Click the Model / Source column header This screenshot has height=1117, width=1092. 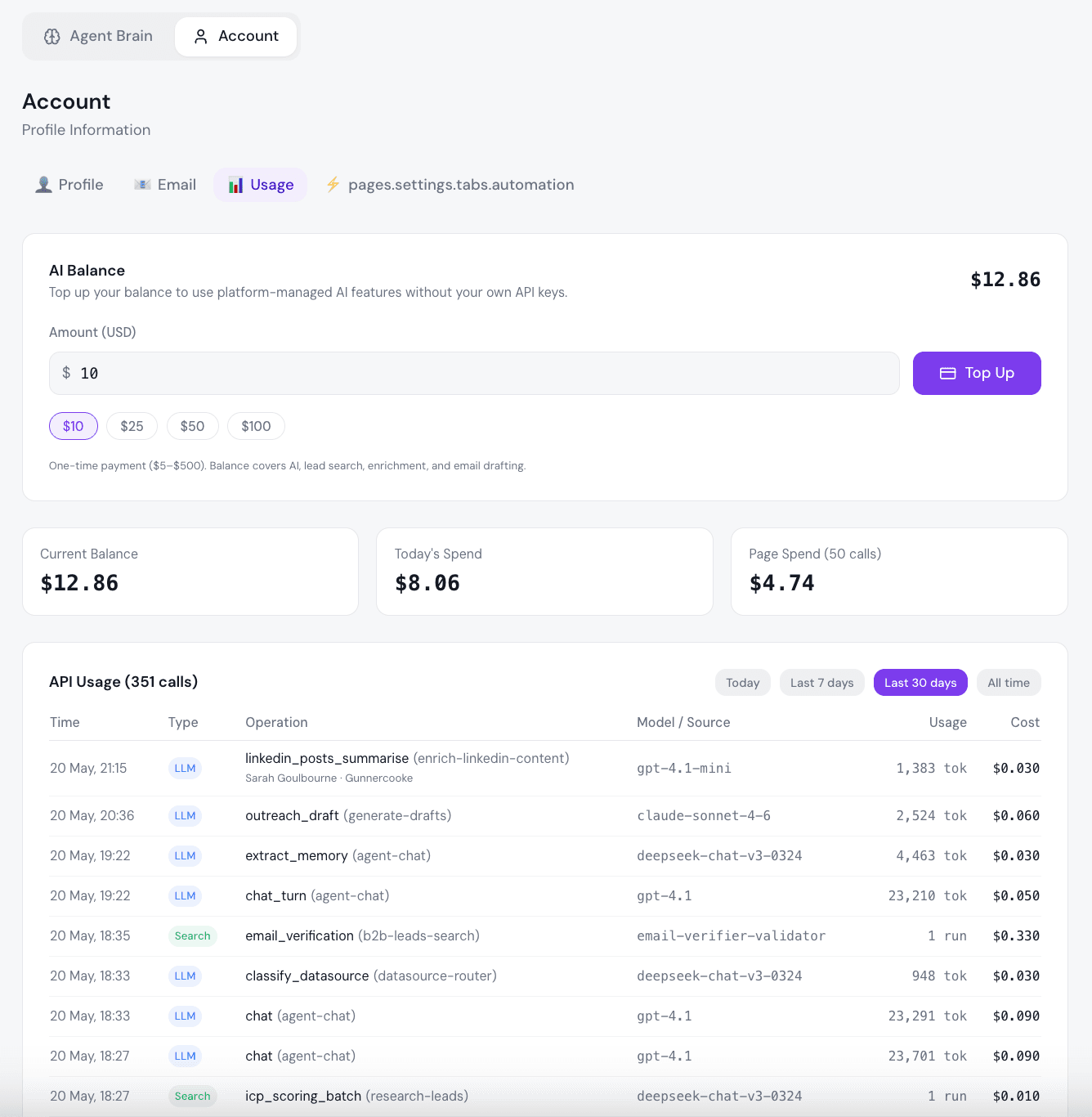683,722
